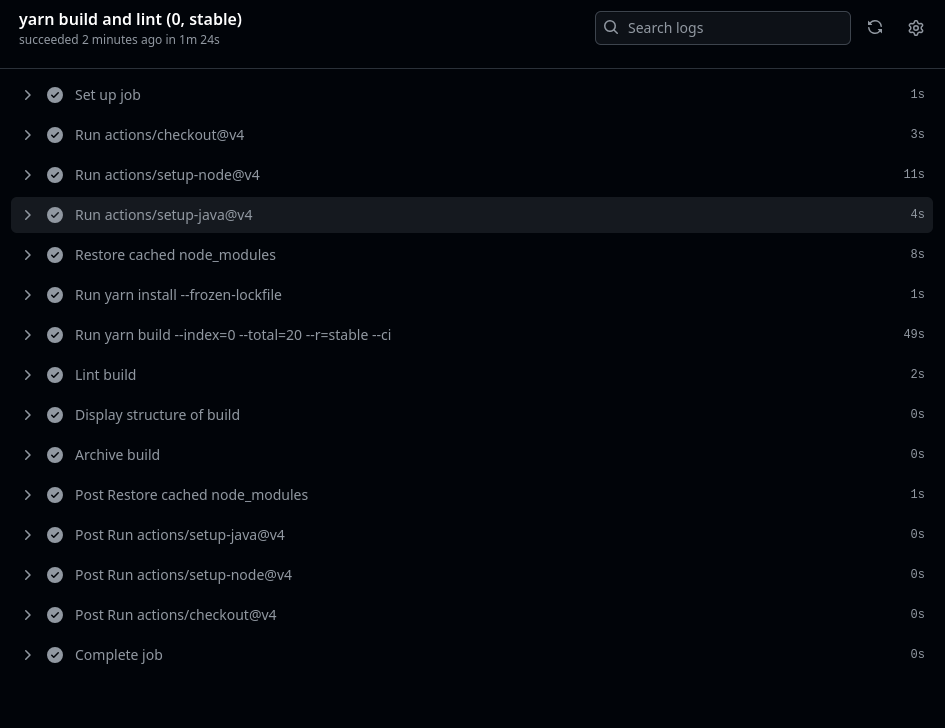Click success check icon beside Set up job

pyautogui.click(x=55, y=95)
